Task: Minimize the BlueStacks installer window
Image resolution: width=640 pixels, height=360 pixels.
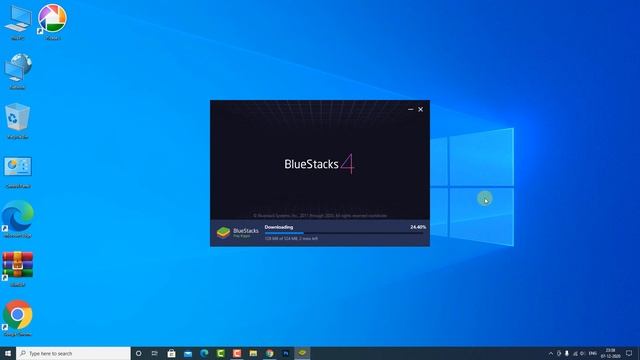Action: 411,109
